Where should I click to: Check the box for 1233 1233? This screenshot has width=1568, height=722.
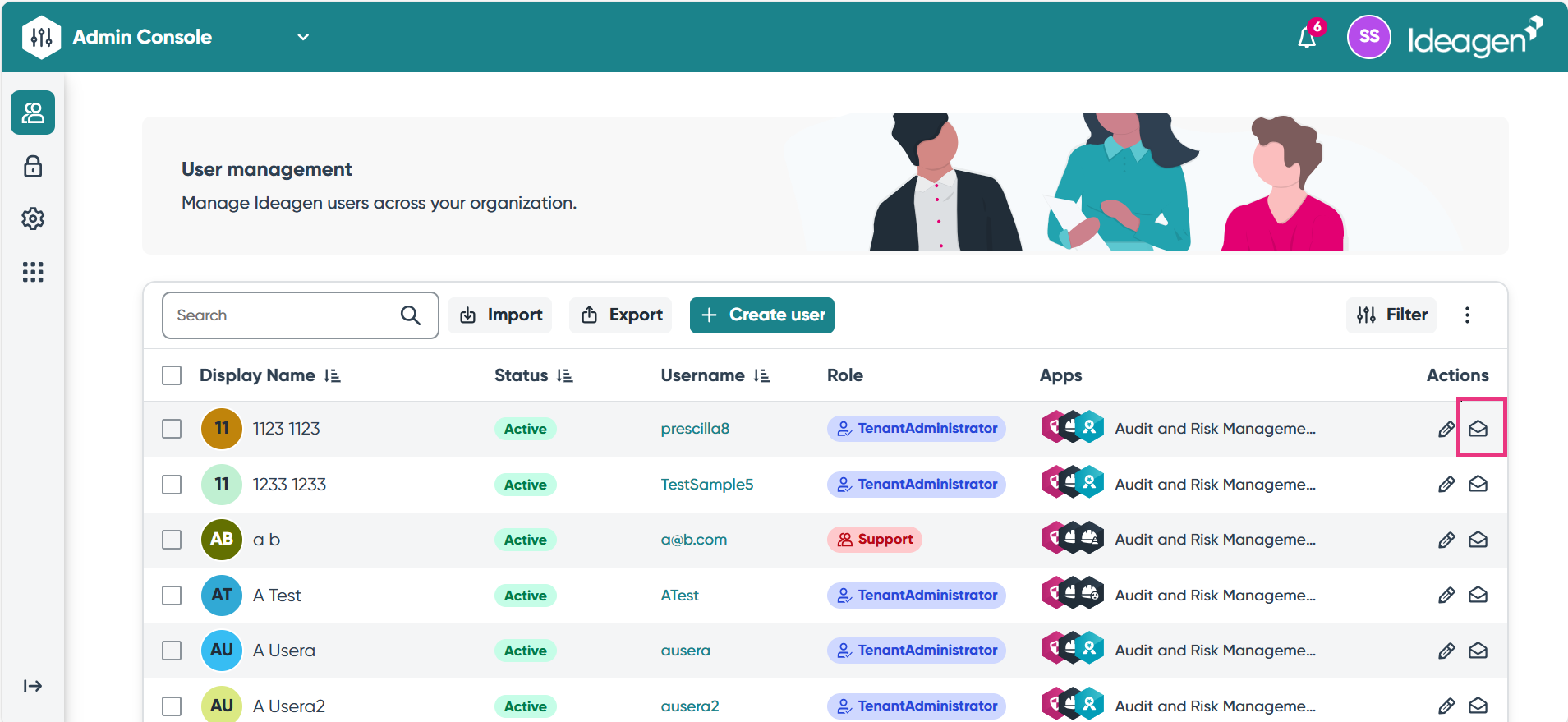172,485
